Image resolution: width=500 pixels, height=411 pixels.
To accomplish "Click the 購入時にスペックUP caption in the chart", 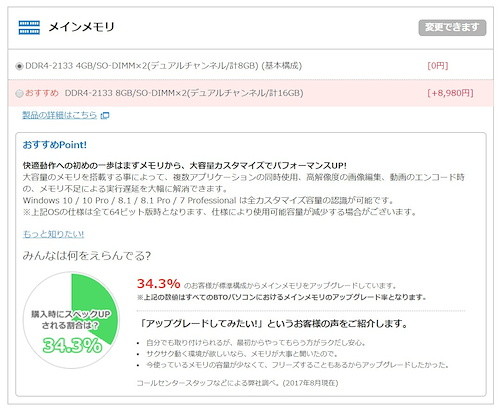I will 71,314.
